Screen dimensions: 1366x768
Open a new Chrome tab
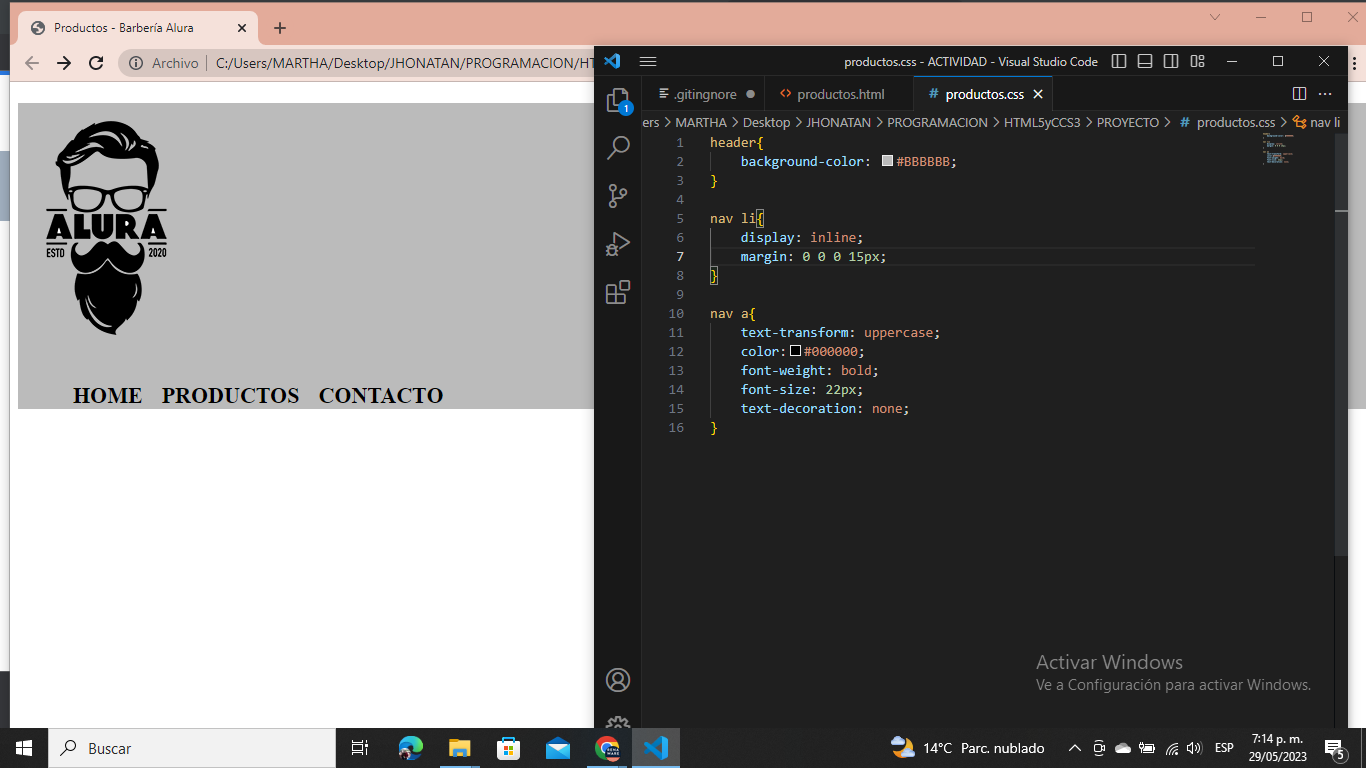pyautogui.click(x=280, y=28)
